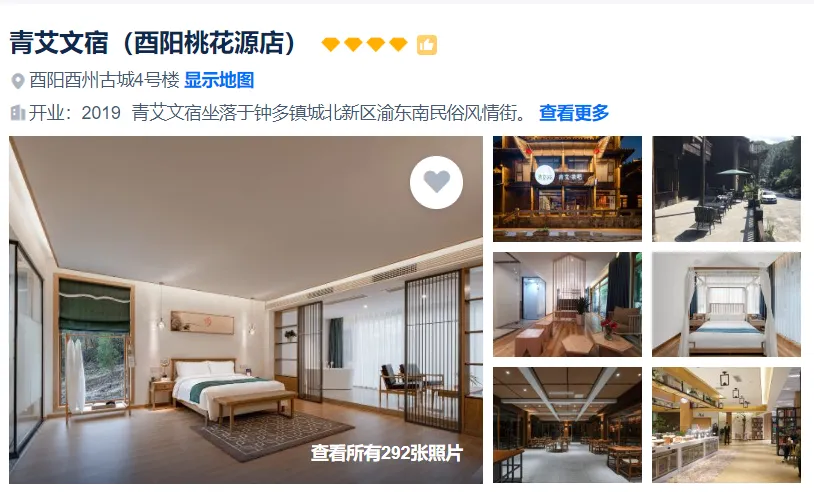Screen dimensions: 814x492
Task: Click the location pin icon beside the address
Action: click(18, 81)
